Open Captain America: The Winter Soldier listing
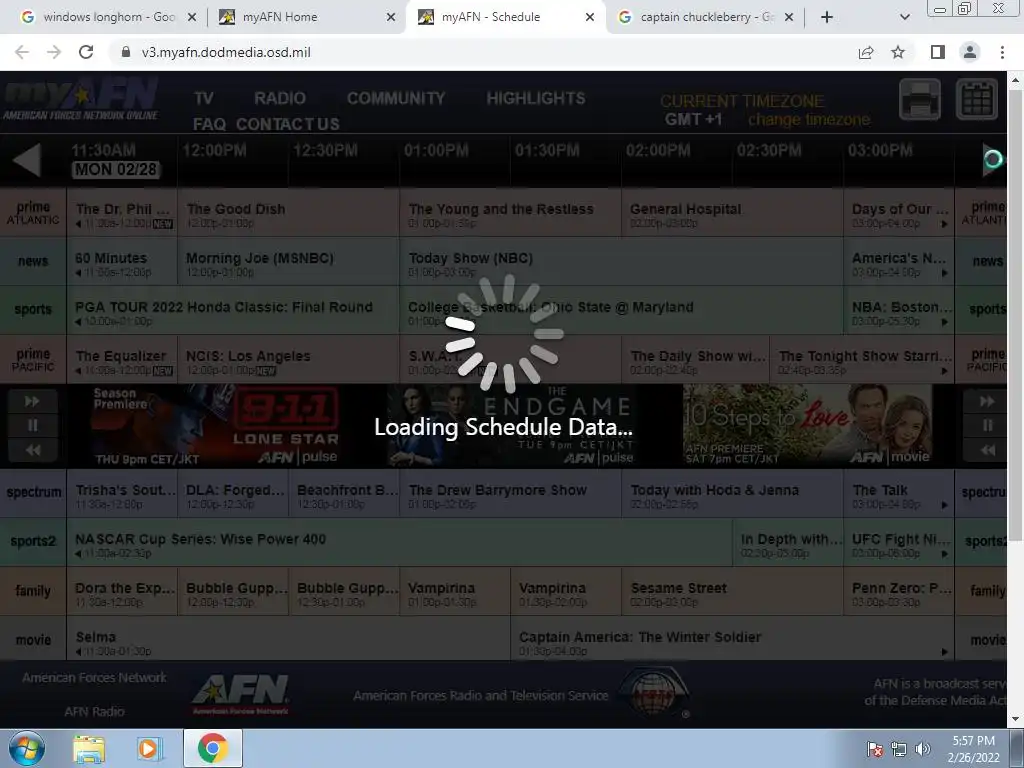 pyautogui.click(x=732, y=640)
